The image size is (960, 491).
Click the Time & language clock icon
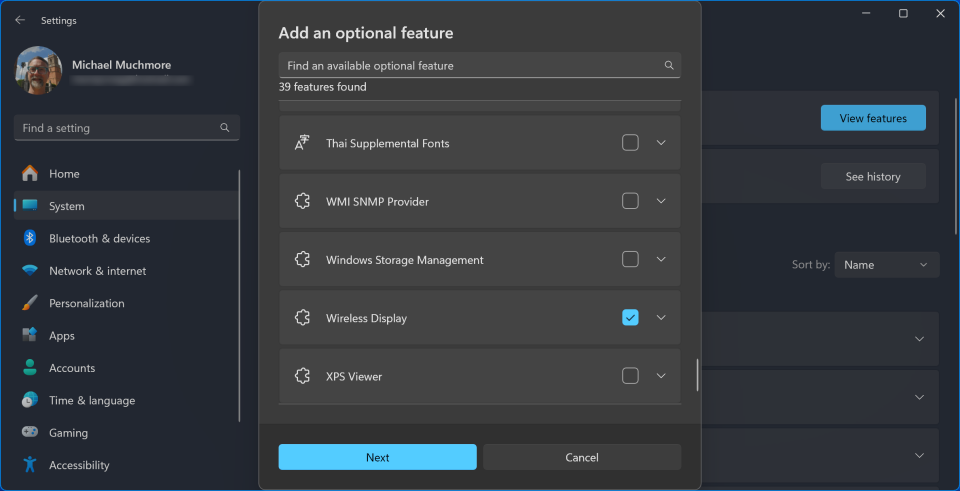tap(29, 400)
